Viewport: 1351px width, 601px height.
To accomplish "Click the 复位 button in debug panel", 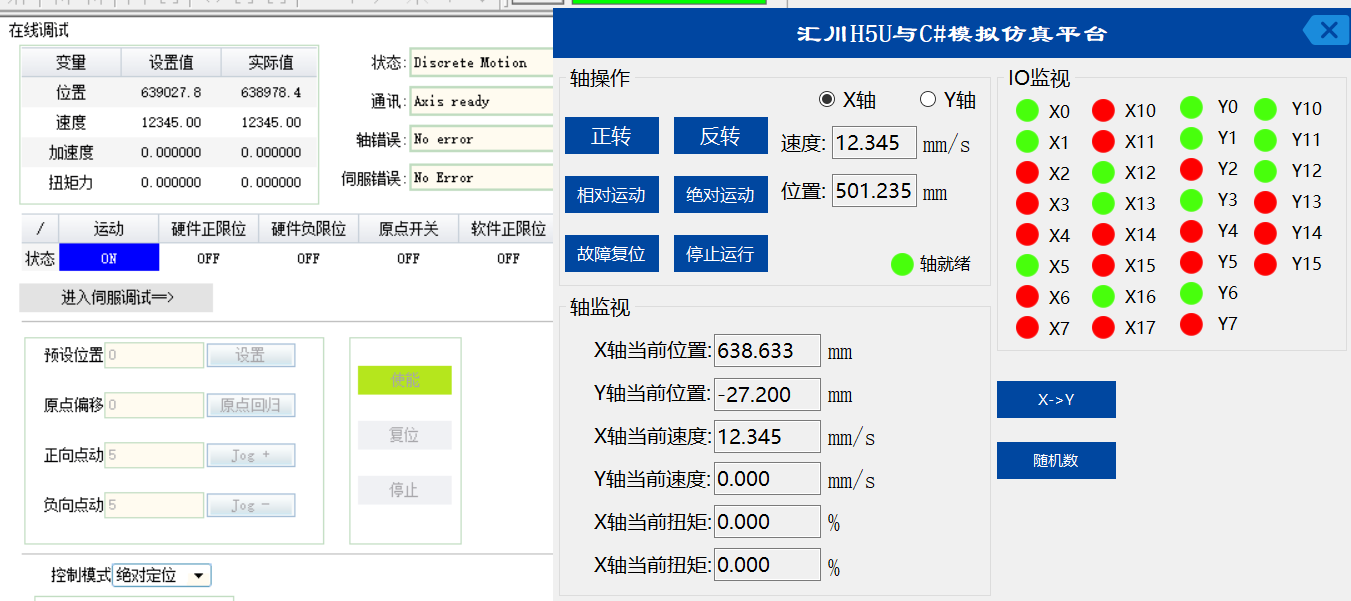I will pos(405,435).
